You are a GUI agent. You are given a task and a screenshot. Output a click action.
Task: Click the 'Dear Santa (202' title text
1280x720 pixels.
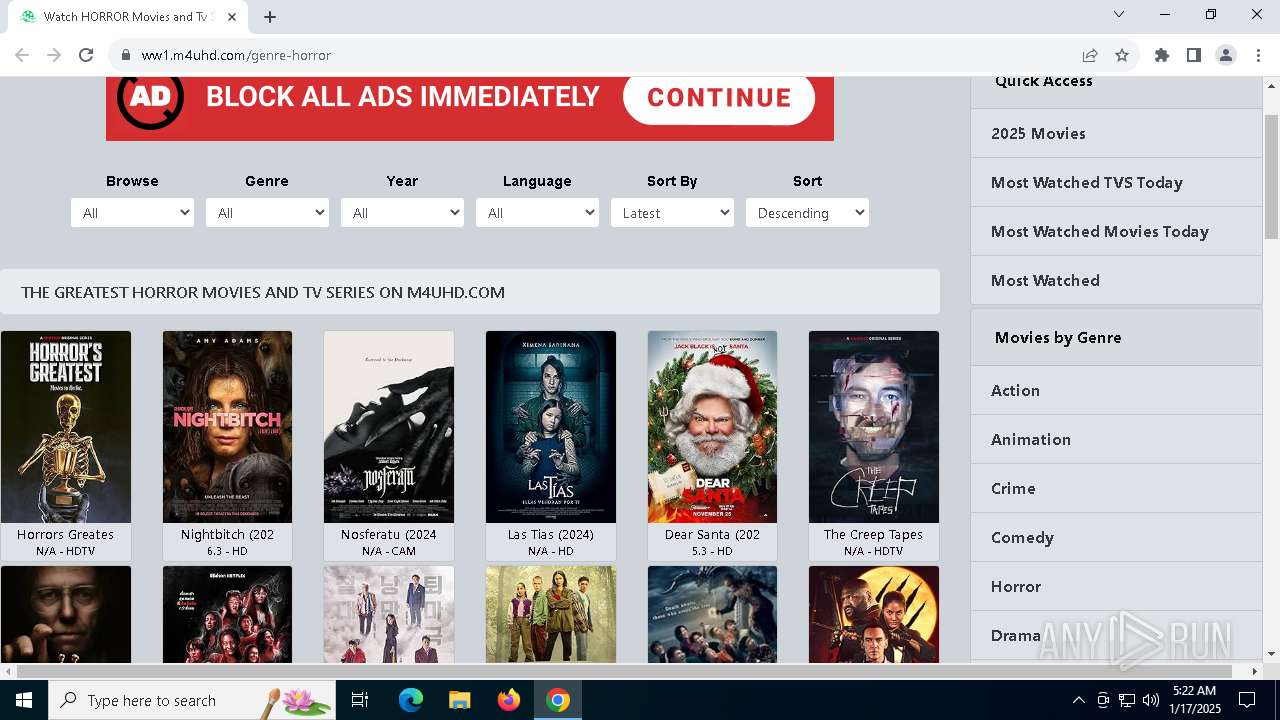[x=712, y=535]
